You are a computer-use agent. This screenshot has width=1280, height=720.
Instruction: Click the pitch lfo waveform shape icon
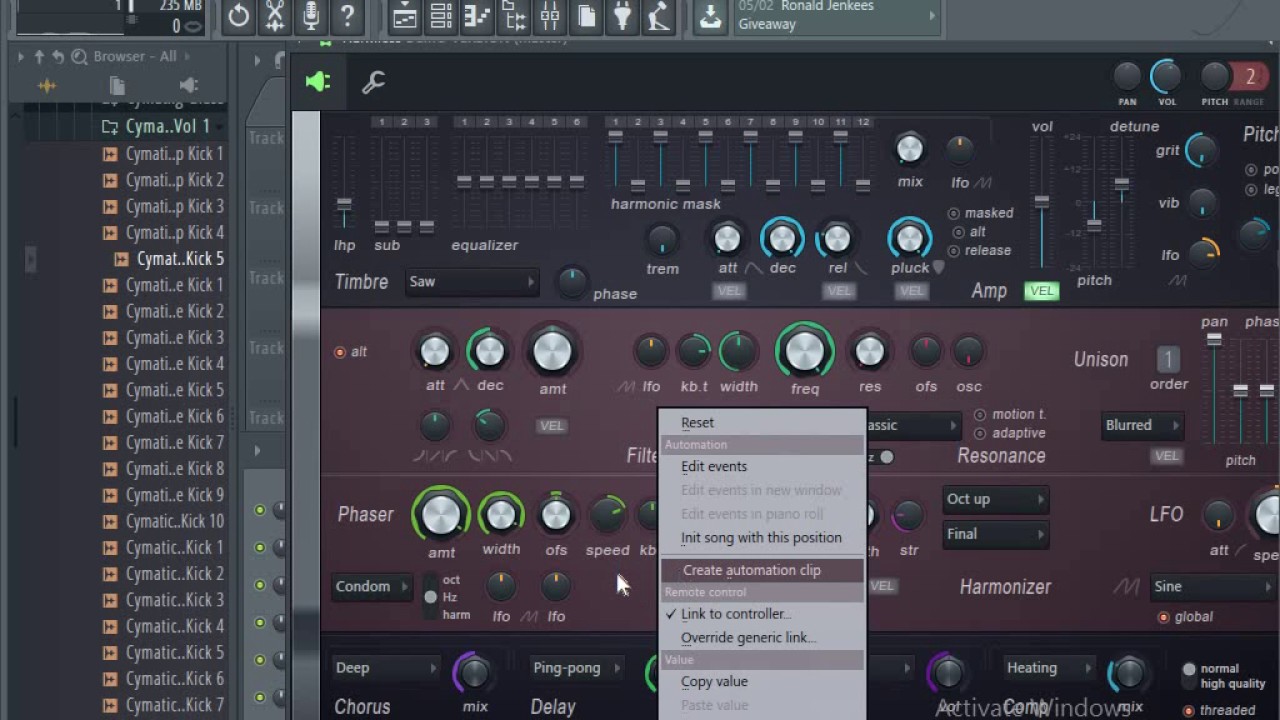click(1177, 281)
